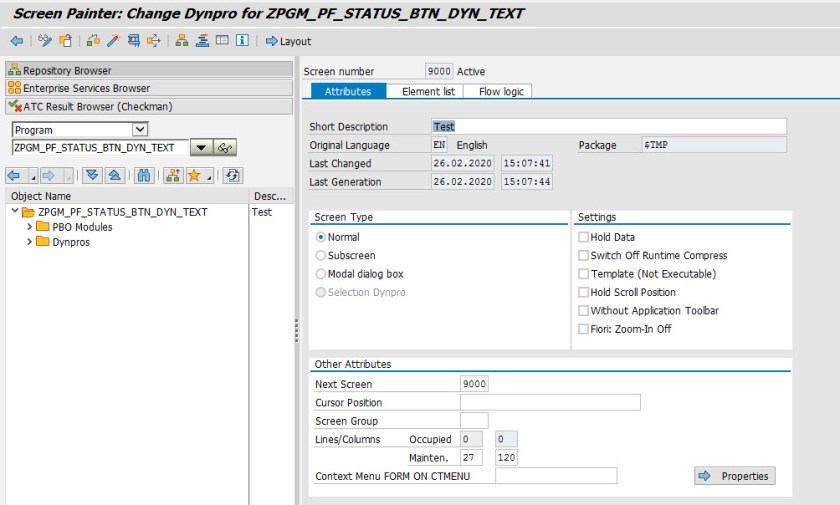Open the Program object type dropdown
Image resolution: width=840 pixels, height=505 pixels.
[140, 129]
